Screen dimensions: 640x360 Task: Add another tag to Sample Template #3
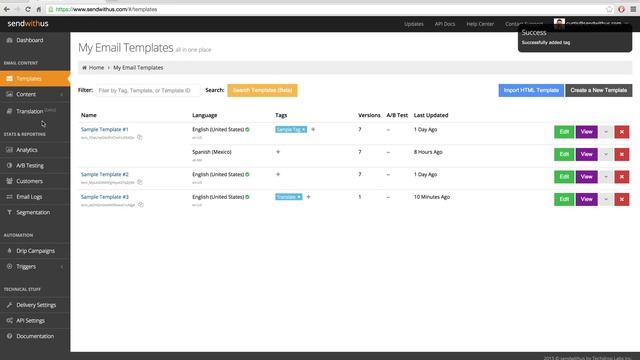click(308, 197)
